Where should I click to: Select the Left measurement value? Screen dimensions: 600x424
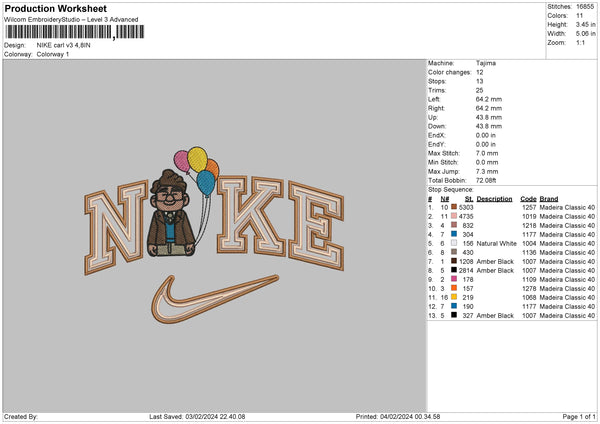pos(489,99)
